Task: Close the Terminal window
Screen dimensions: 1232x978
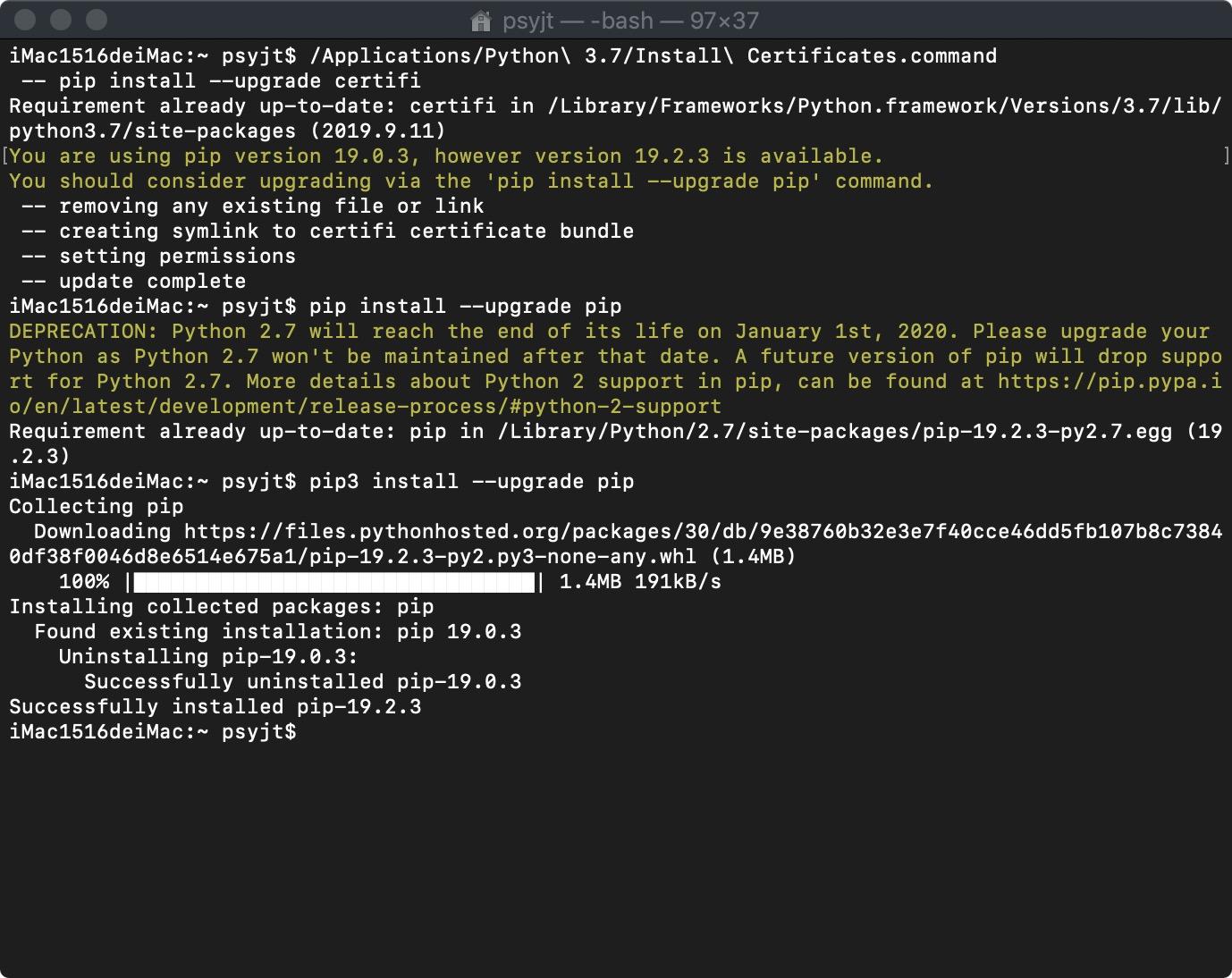Action: [x=27, y=20]
